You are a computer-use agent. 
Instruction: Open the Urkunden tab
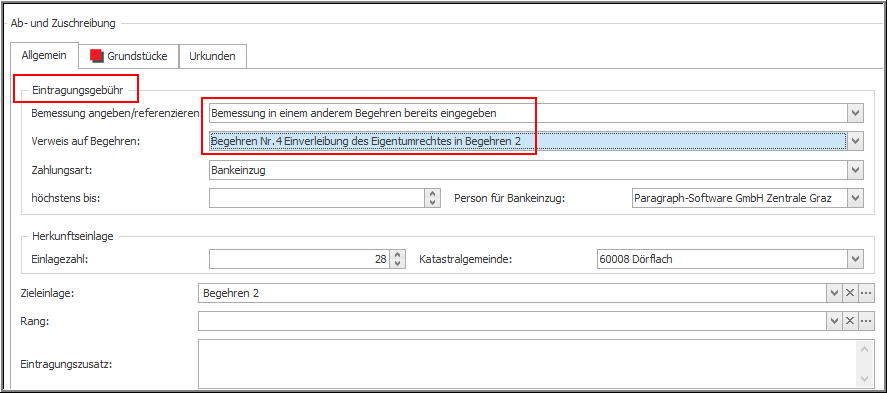212,57
